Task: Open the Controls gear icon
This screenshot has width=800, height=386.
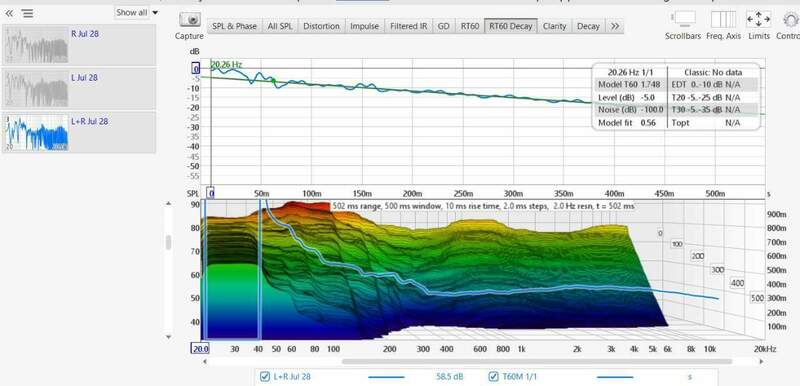Action: [791, 20]
